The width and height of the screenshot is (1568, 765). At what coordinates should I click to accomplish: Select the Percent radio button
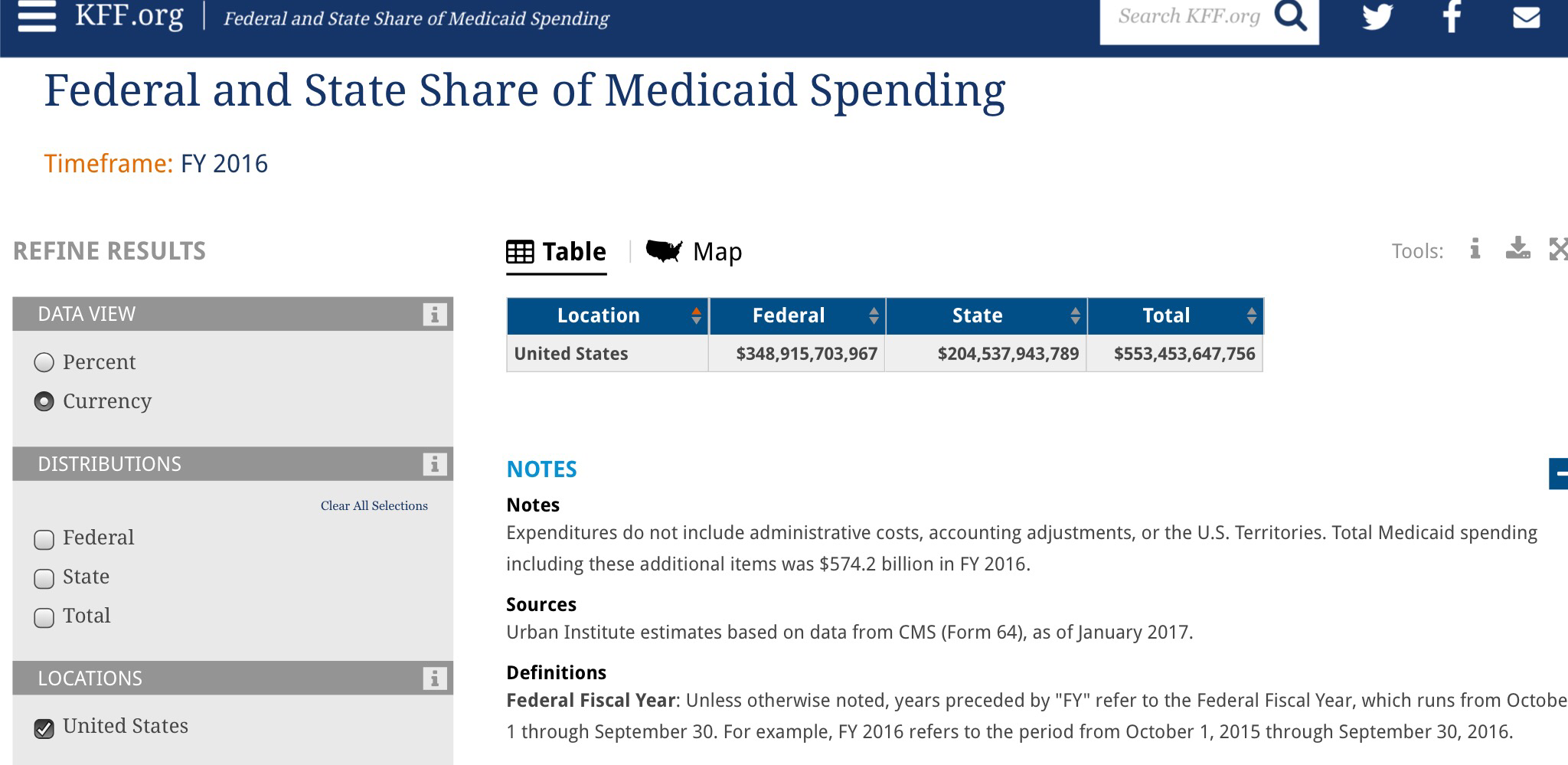[x=44, y=362]
